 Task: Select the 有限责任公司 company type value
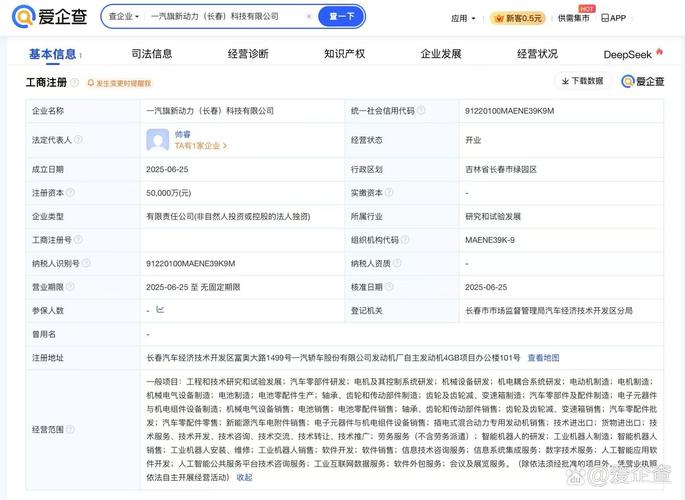pos(228,217)
